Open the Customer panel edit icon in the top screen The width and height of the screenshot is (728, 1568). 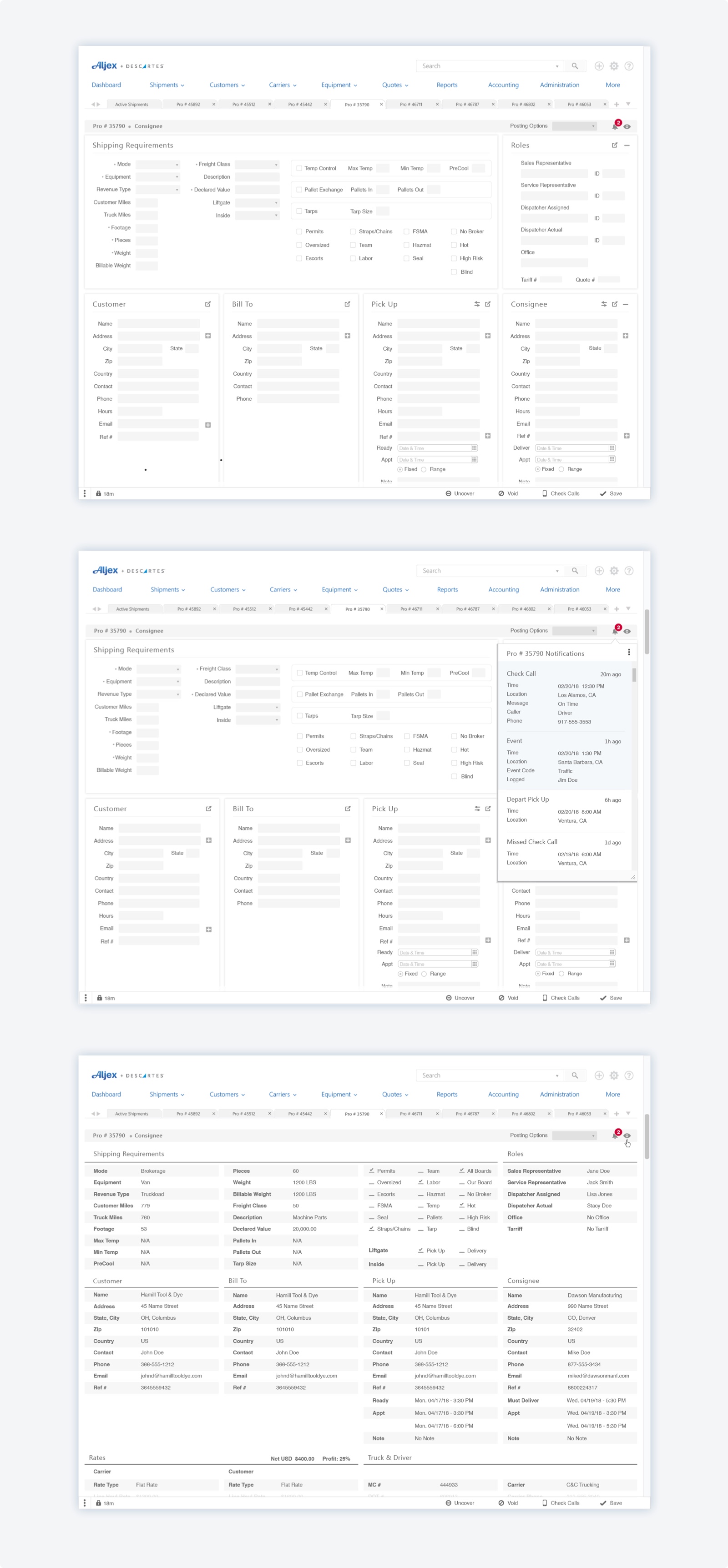(x=208, y=304)
